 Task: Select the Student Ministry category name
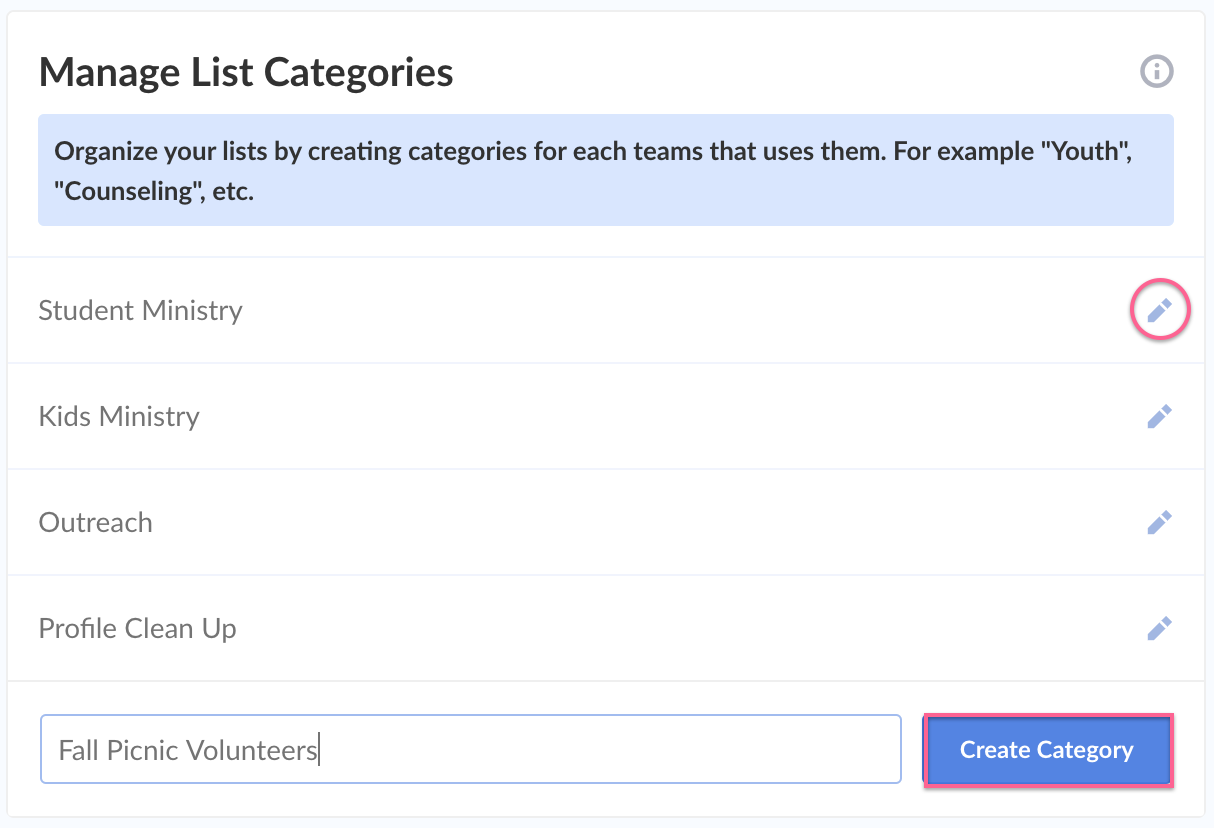point(140,311)
